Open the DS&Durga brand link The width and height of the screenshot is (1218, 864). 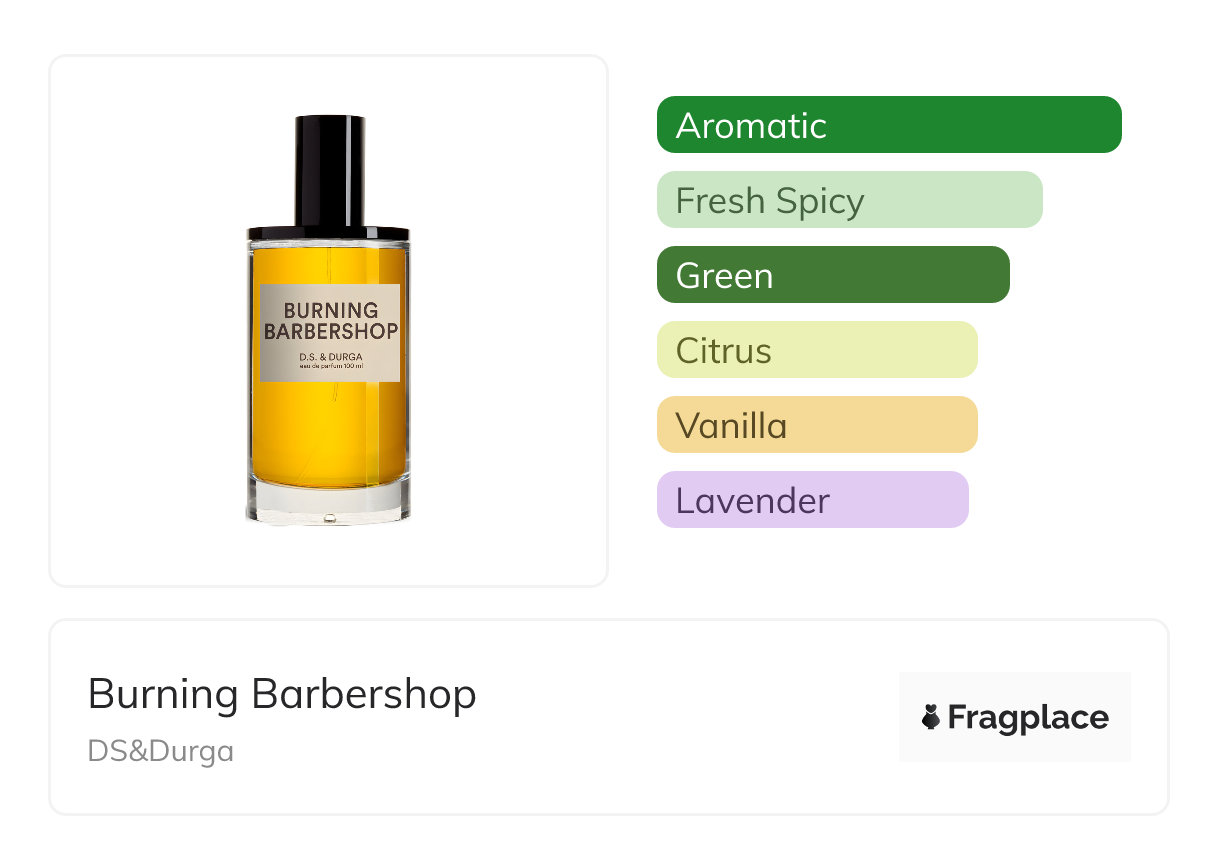[161, 751]
